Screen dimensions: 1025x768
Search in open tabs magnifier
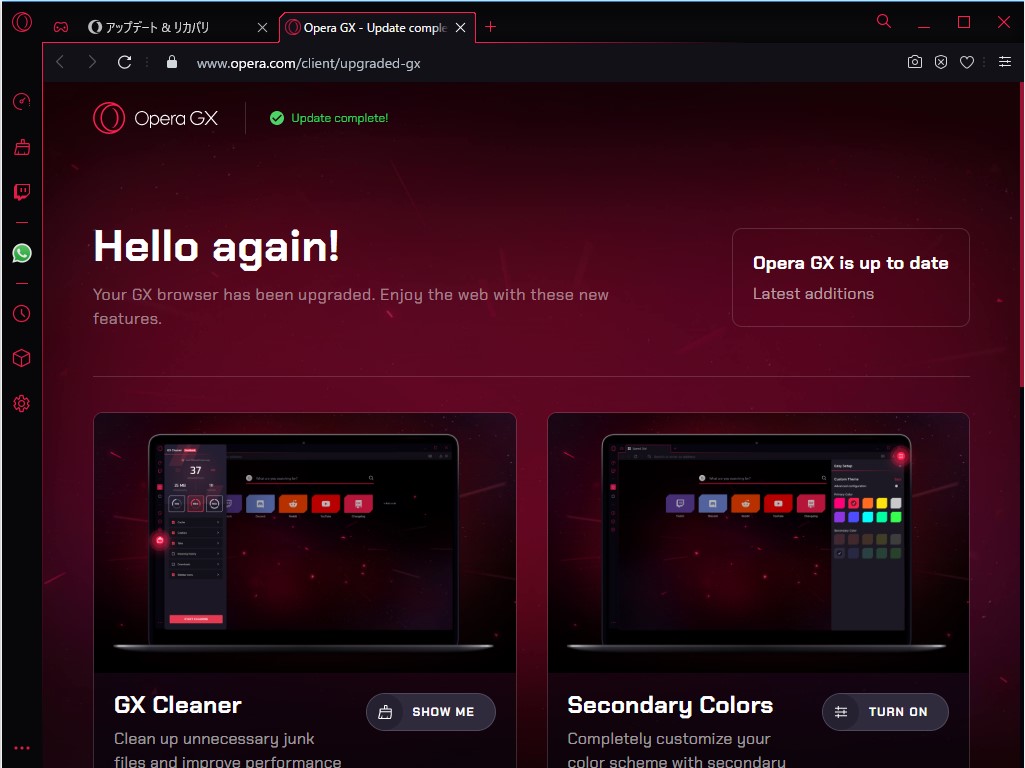[x=884, y=22]
